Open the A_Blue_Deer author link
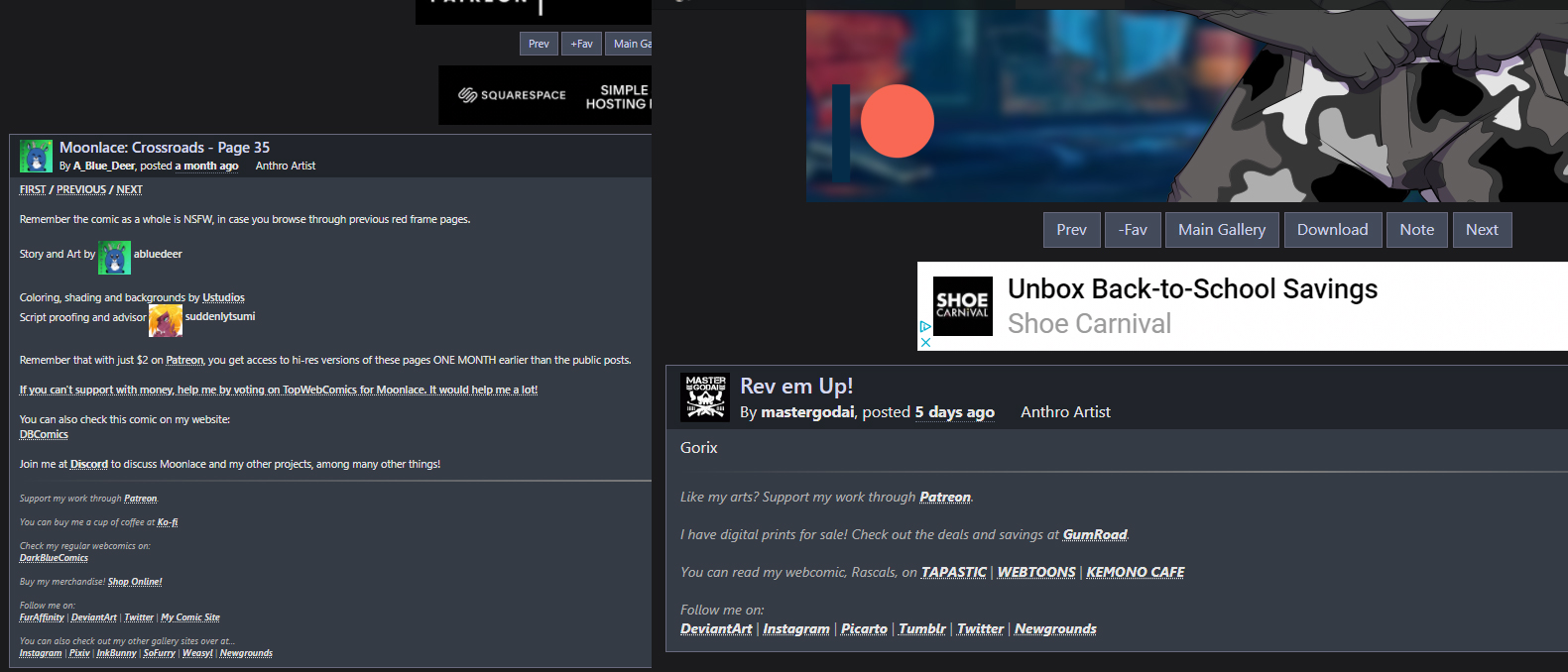This screenshot has width=1568, height=672. [104, 166]
